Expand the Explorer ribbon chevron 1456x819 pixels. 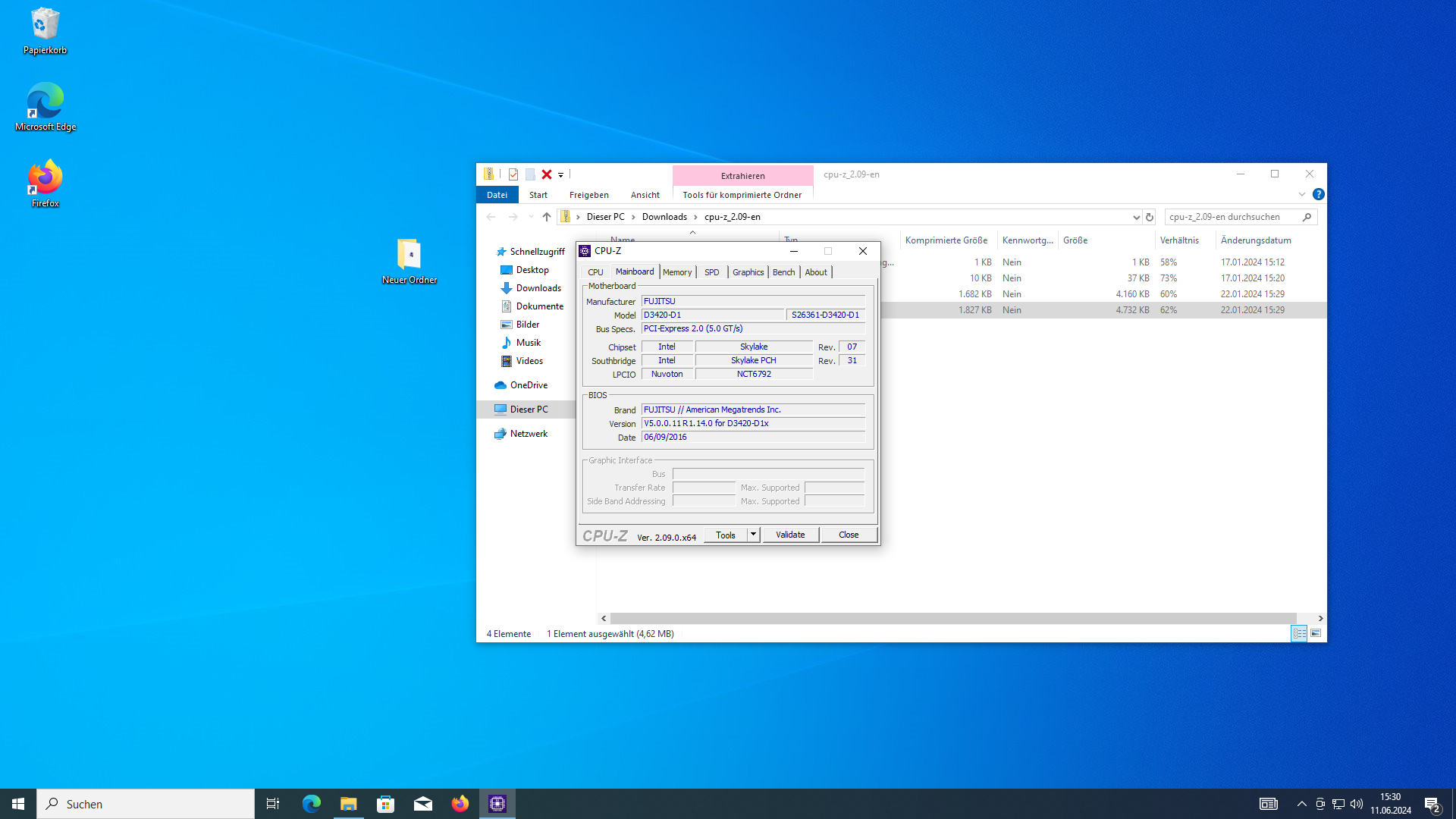[1302, 195]
